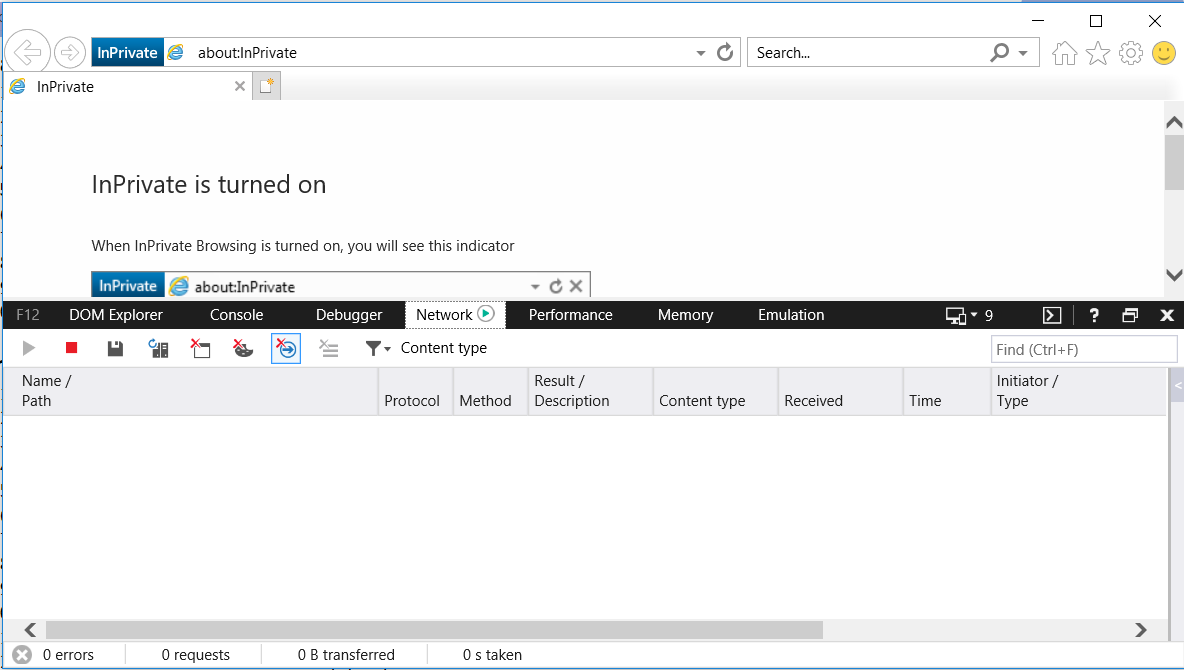1184x670 pixels.
Task: Click the page scrollbar down arrow
Action: [x=1174, y=275]
